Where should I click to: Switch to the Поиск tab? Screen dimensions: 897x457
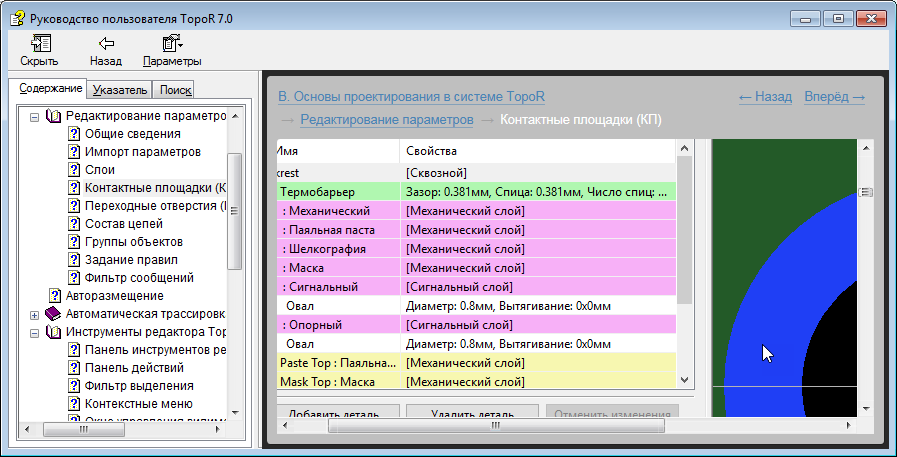click(x=176, y=90)
